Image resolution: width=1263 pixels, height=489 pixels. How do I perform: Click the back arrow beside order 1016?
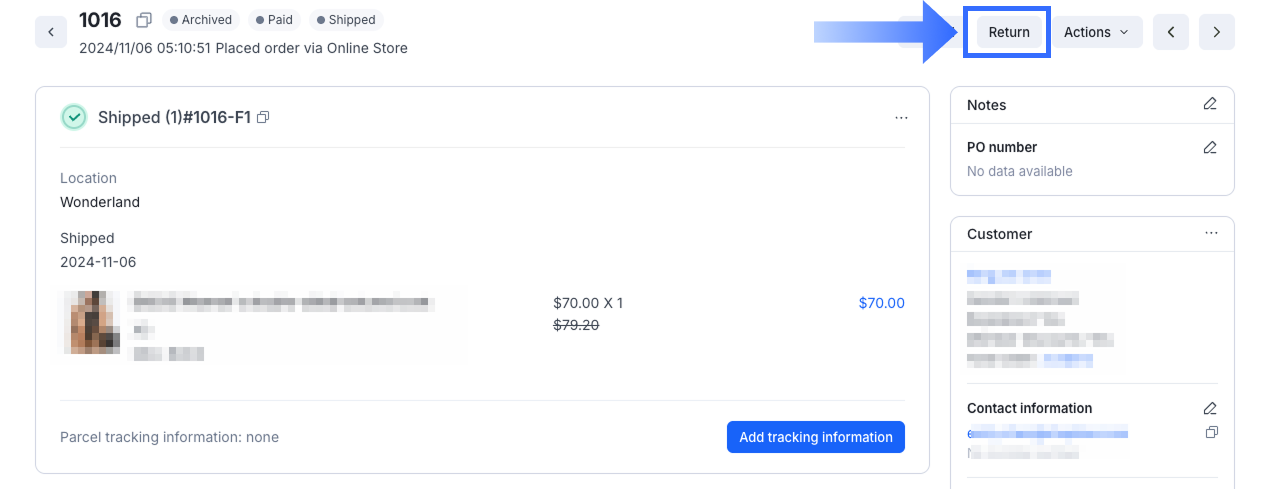coord(51,32)
